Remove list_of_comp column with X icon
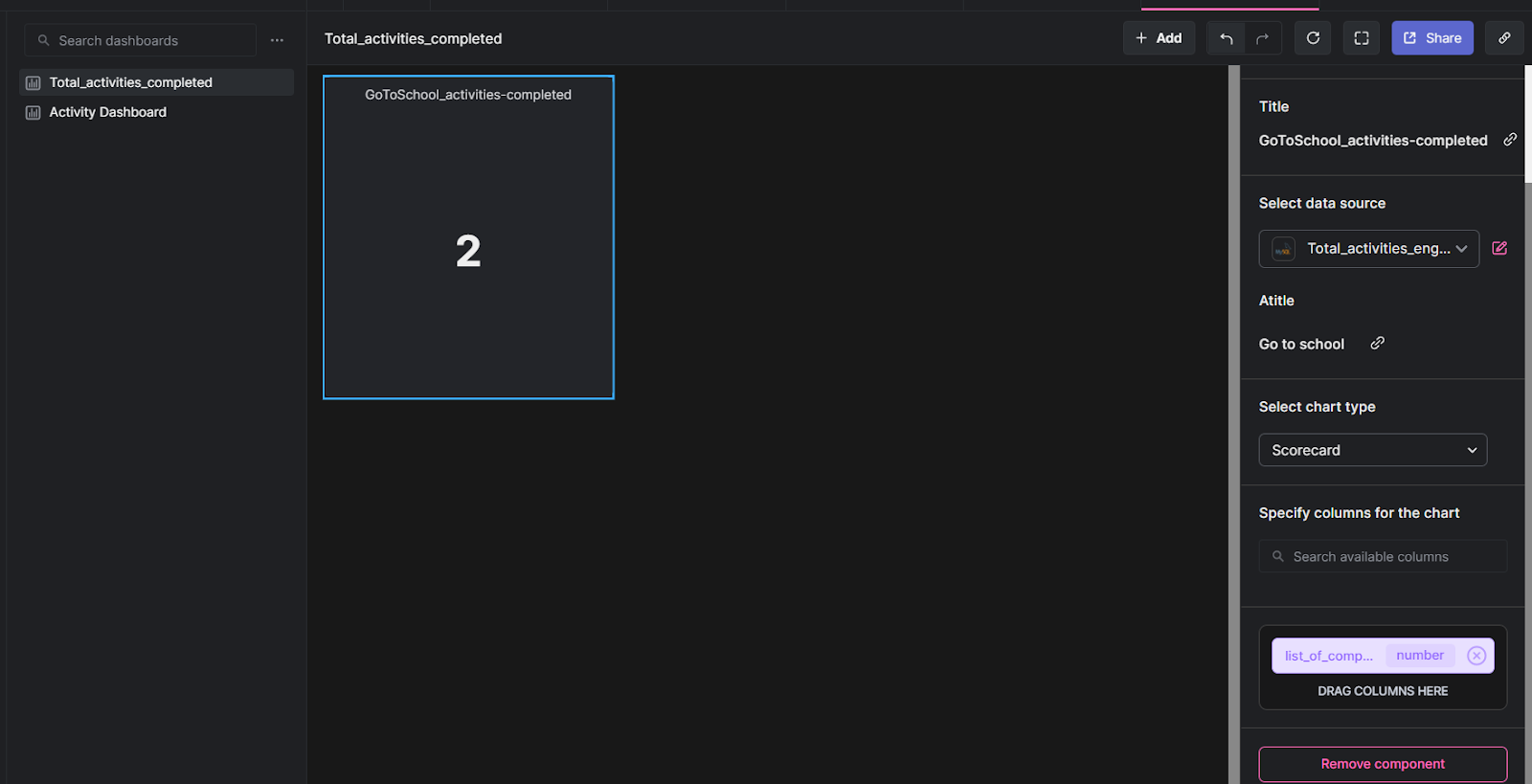Image resolution: width=1532 pixels, height=784 pixels. coord(1476,656)
